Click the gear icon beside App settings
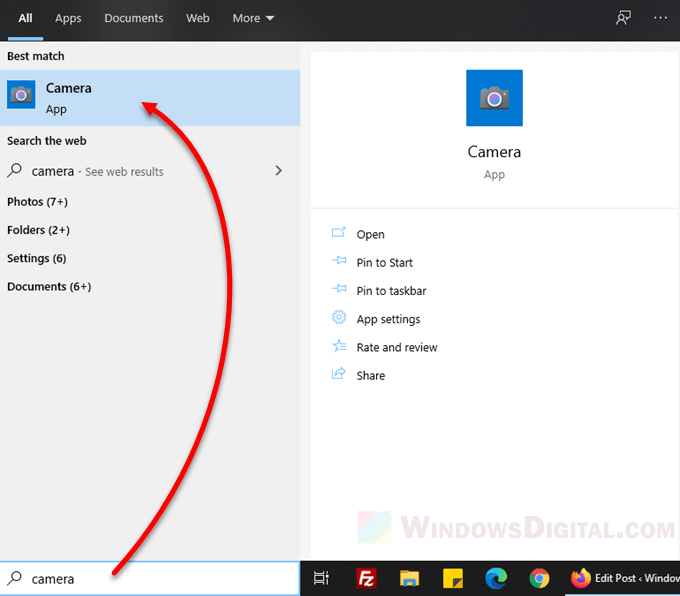This screenshot has width=680, height=596. coord(339,318)
